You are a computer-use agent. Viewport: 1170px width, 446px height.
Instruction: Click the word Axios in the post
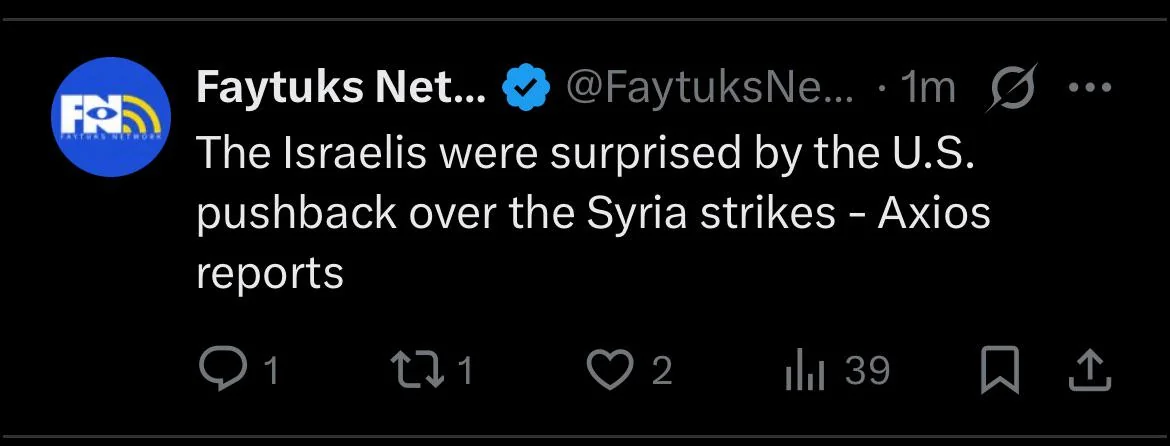[933, 214]
